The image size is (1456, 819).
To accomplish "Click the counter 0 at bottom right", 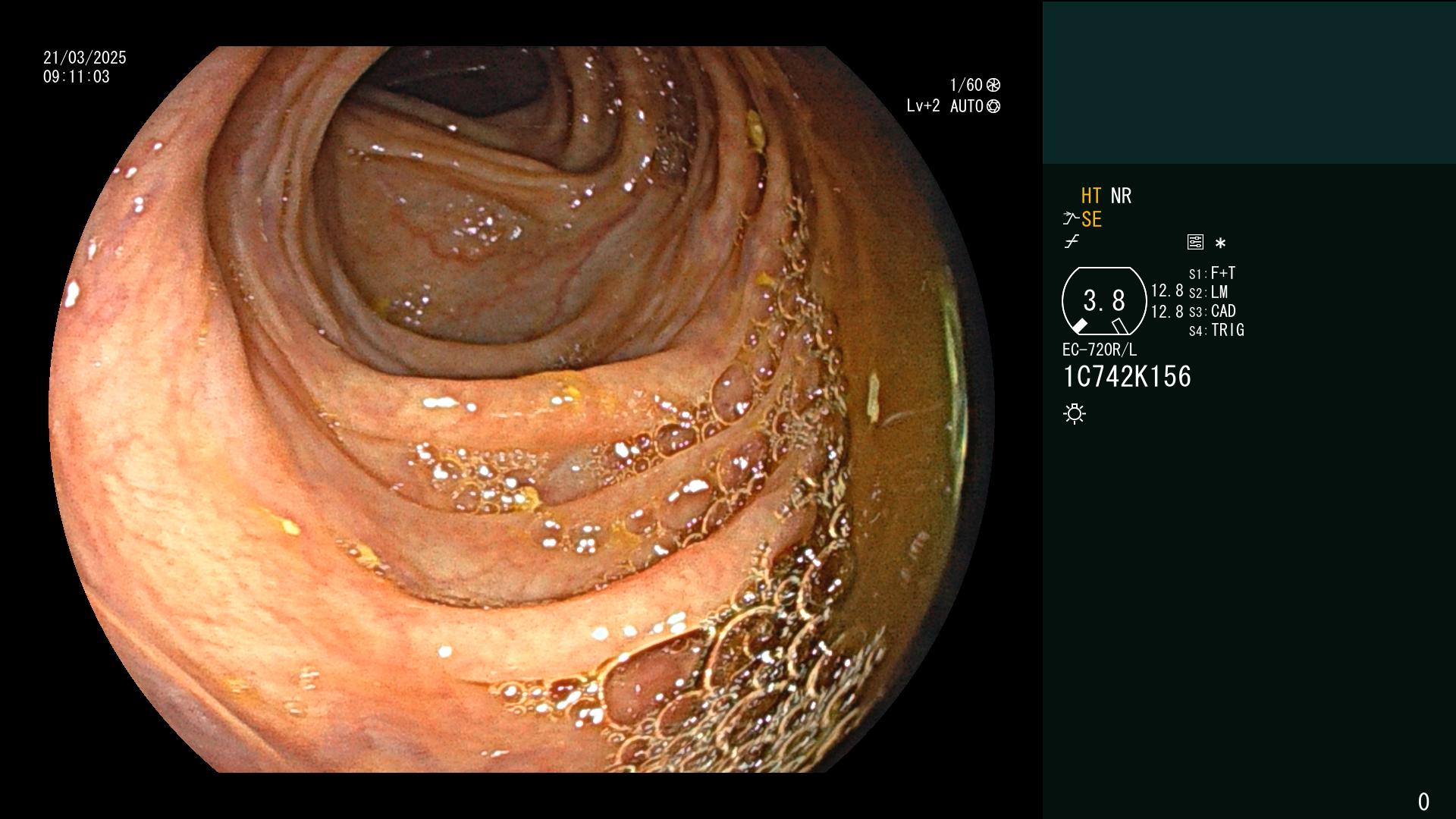I will tap(1423, 802).
